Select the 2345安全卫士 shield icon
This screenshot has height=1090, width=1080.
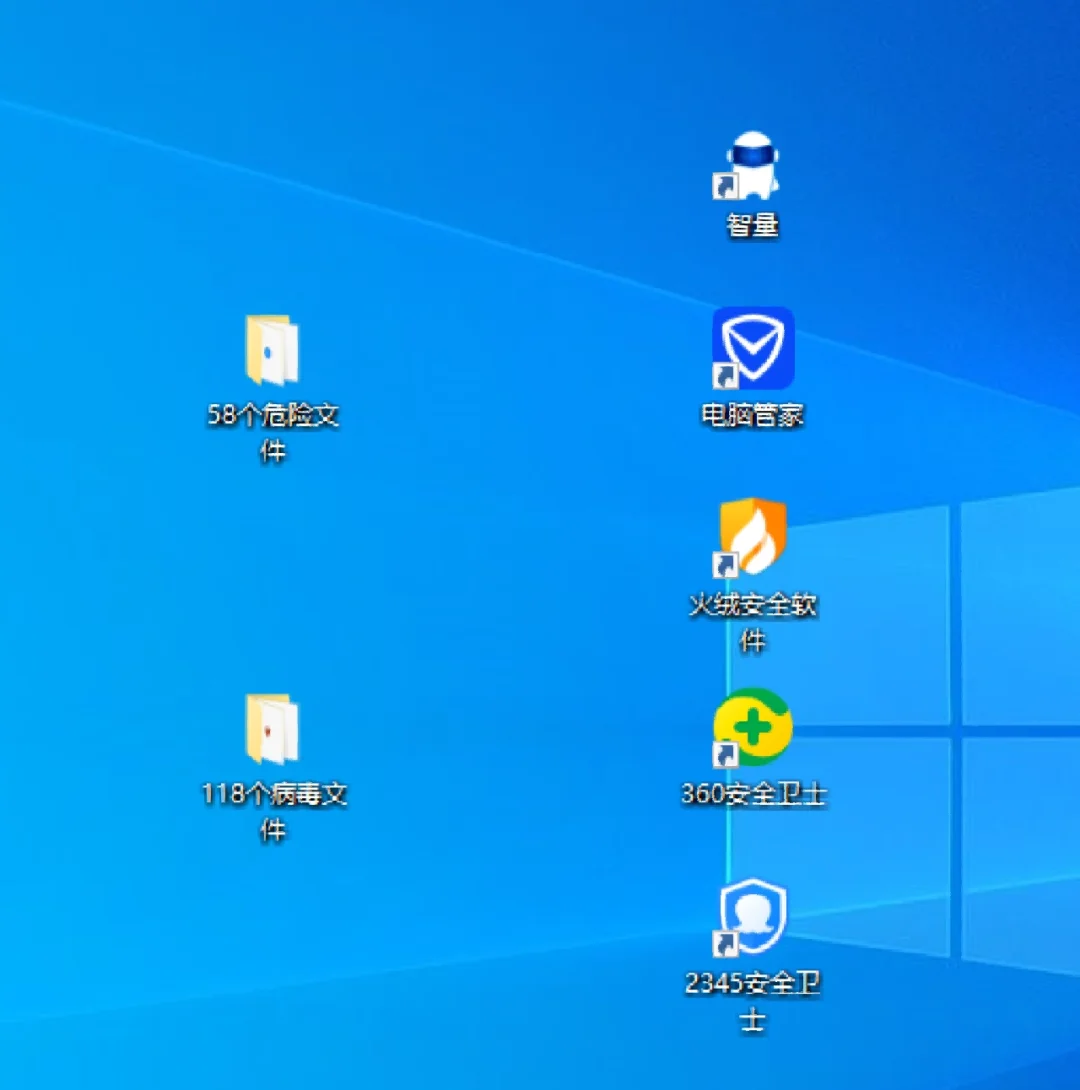(x=753, y=916)
